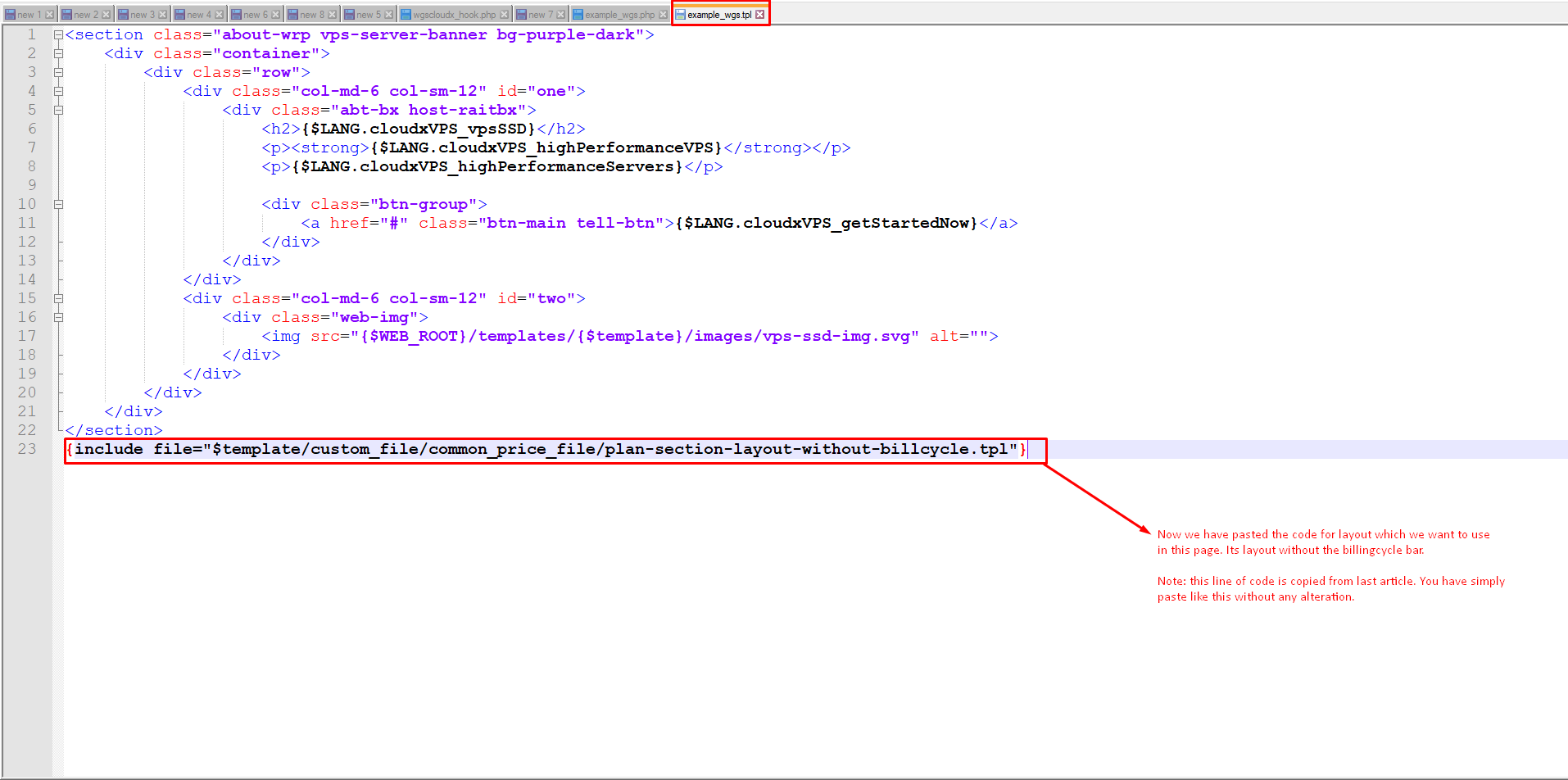Collapse the section fold marker on line 1
Screen dimensions: 1568x780
pos(58,35)
